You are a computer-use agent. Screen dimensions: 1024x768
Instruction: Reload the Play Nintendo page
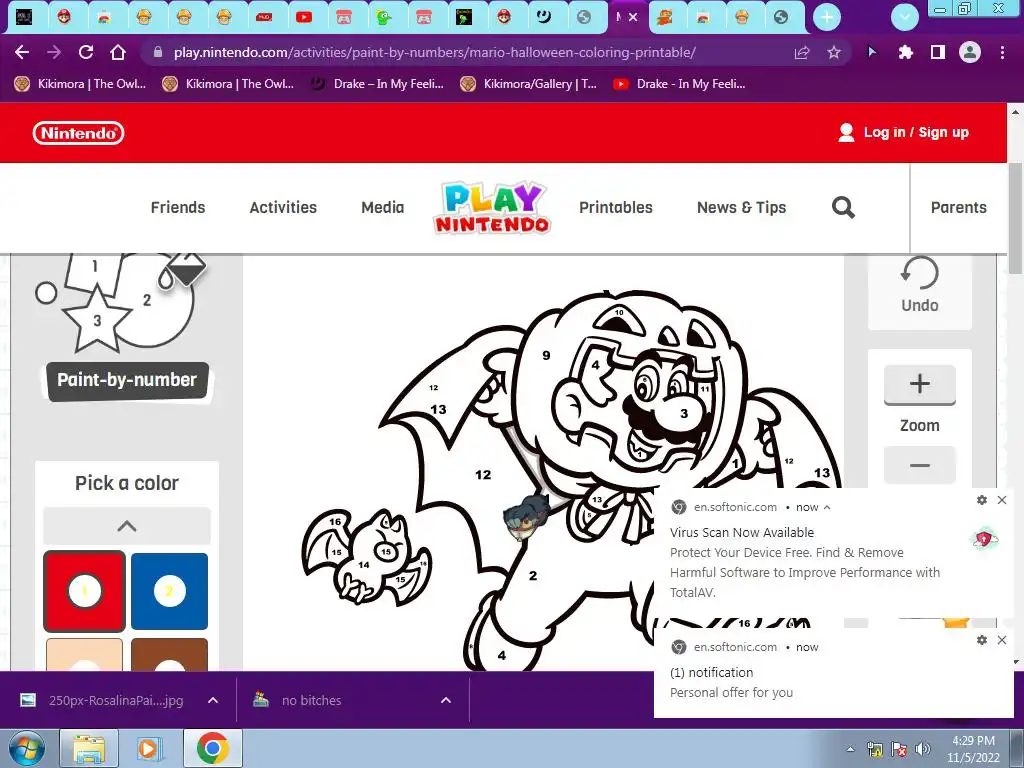[86, 52]
